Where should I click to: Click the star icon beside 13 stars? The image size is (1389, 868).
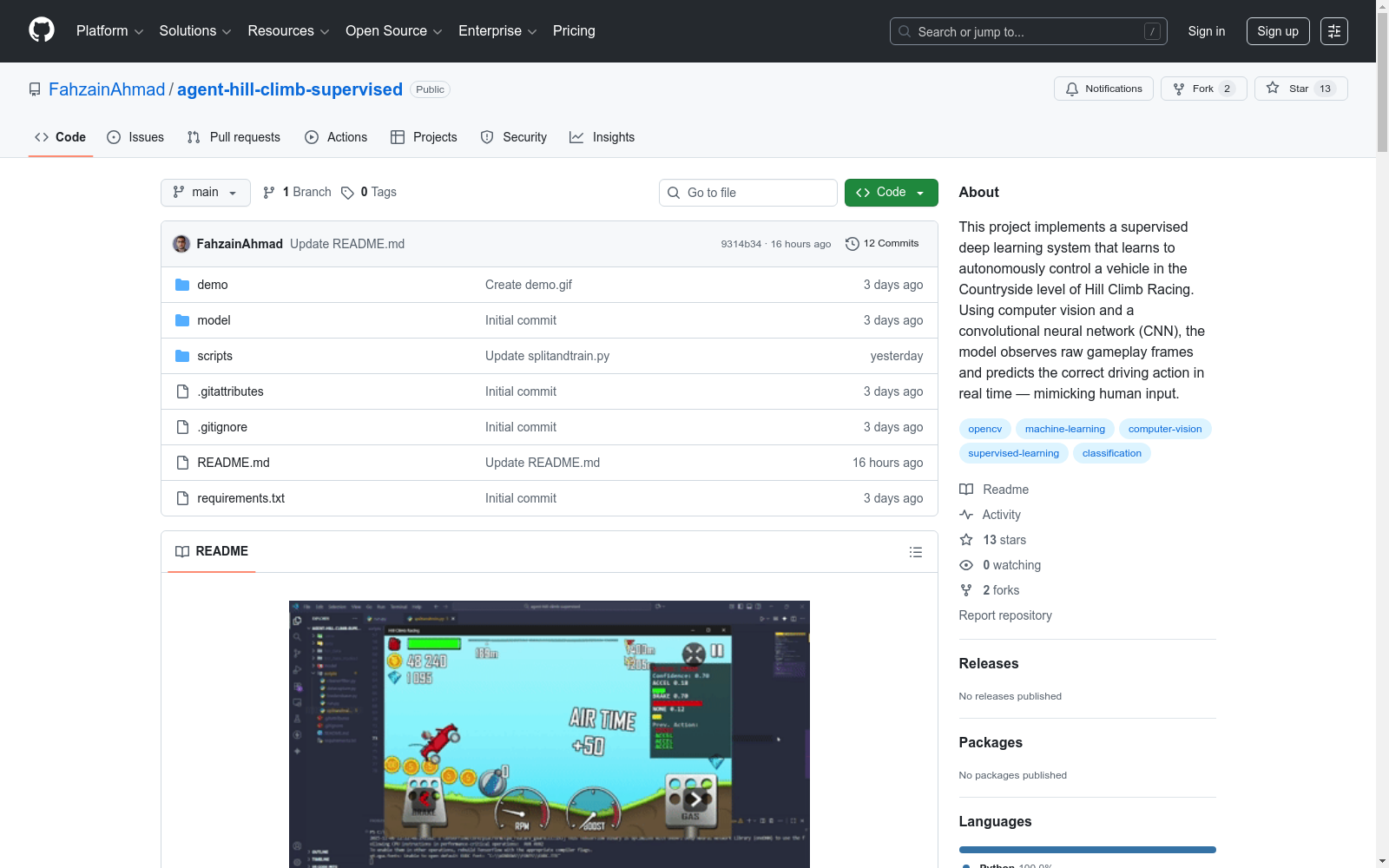point(966,540)
